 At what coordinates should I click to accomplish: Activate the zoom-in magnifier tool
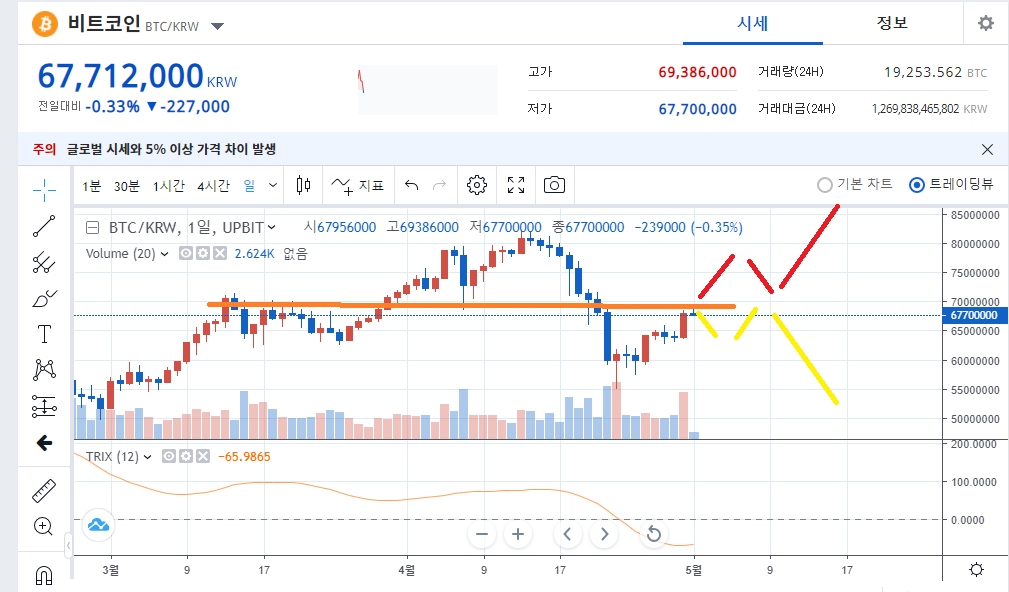pos(43,526)
